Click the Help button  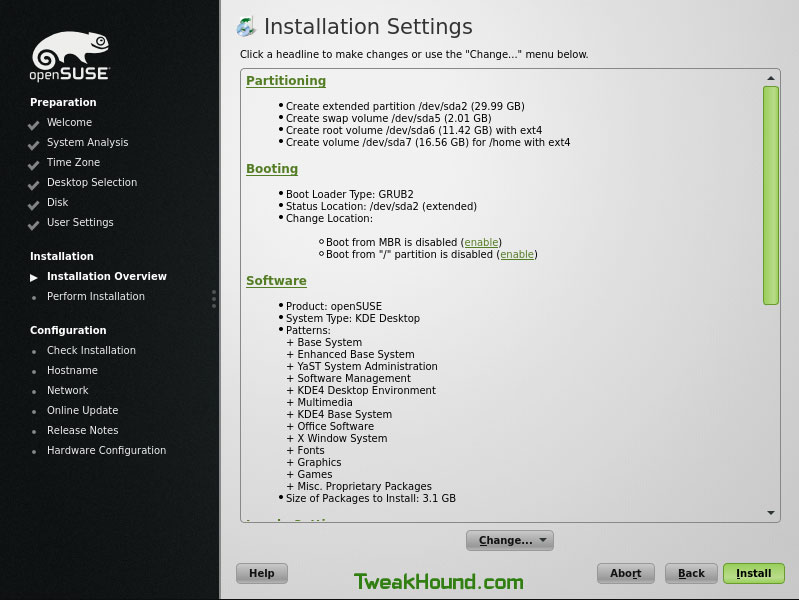[x=262, y=573]
